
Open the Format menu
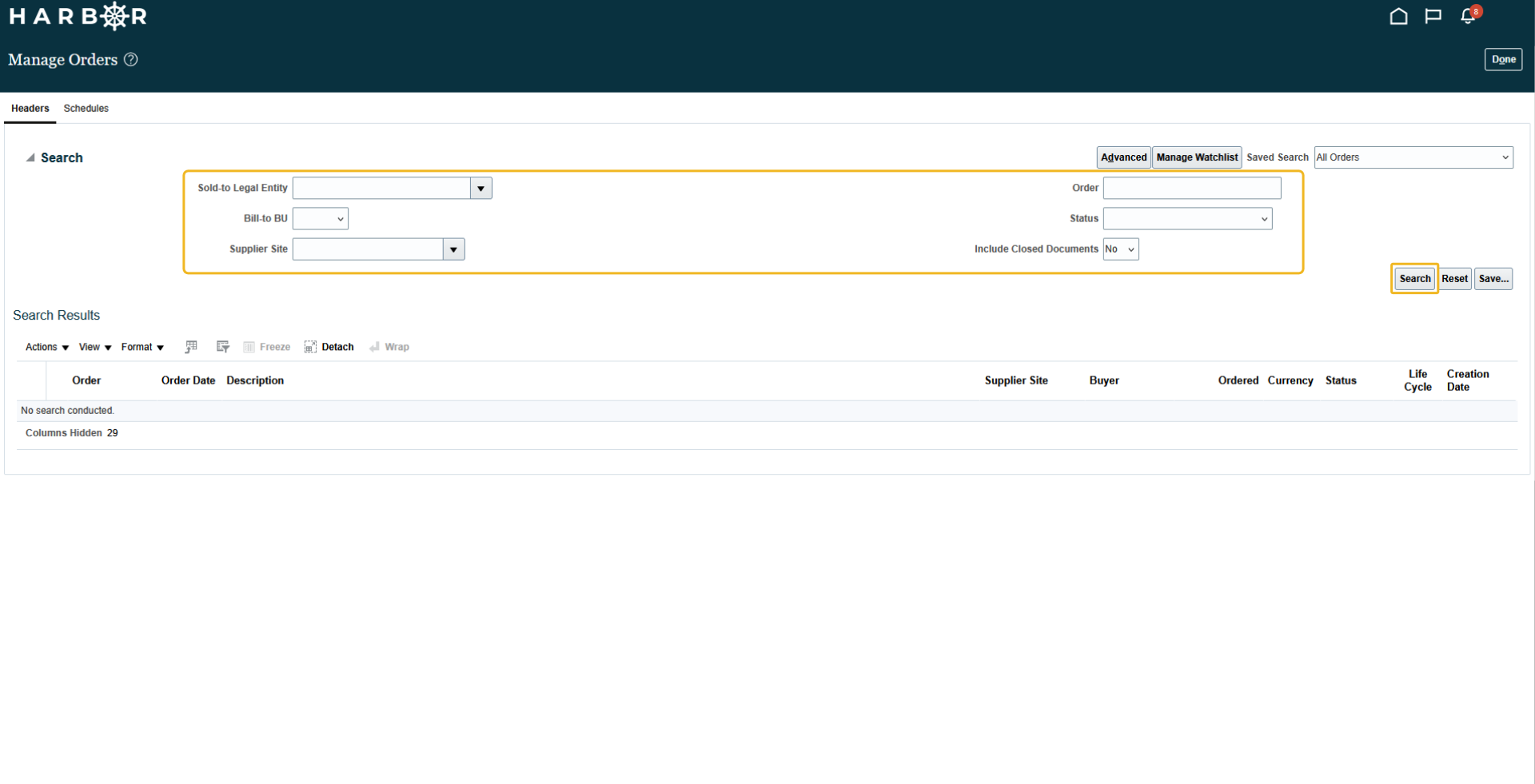[142, 347]
